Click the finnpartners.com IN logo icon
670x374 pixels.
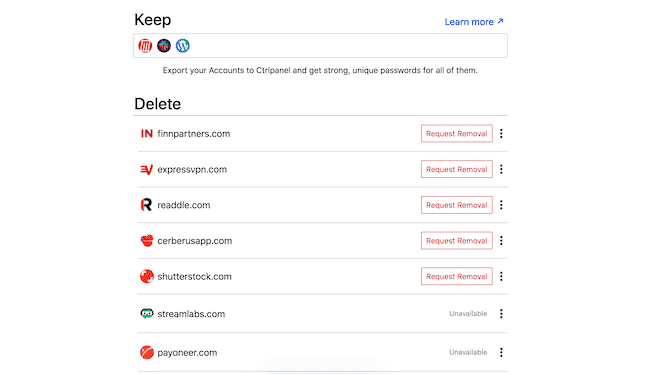147,134
